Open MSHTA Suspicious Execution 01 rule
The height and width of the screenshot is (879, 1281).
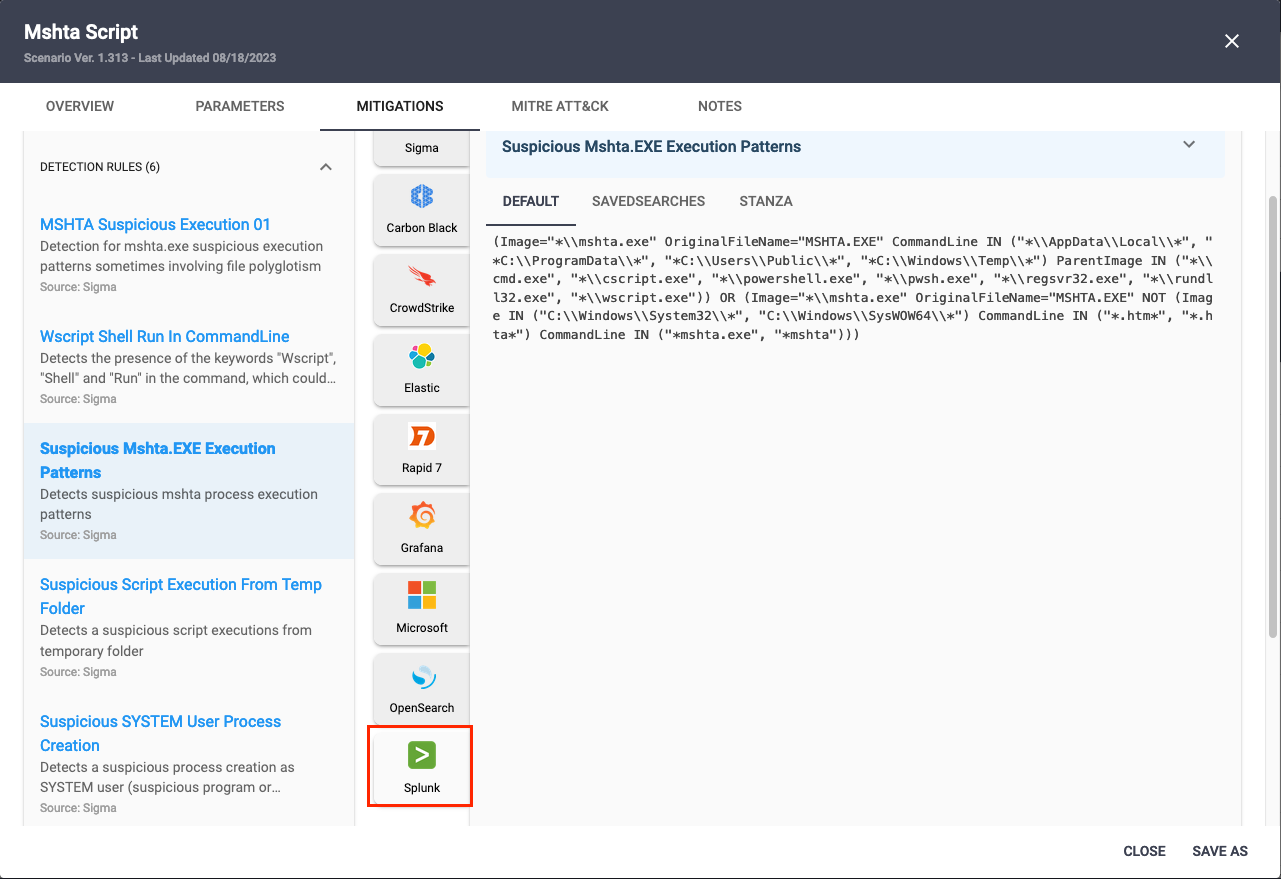(x=155, y=224)
